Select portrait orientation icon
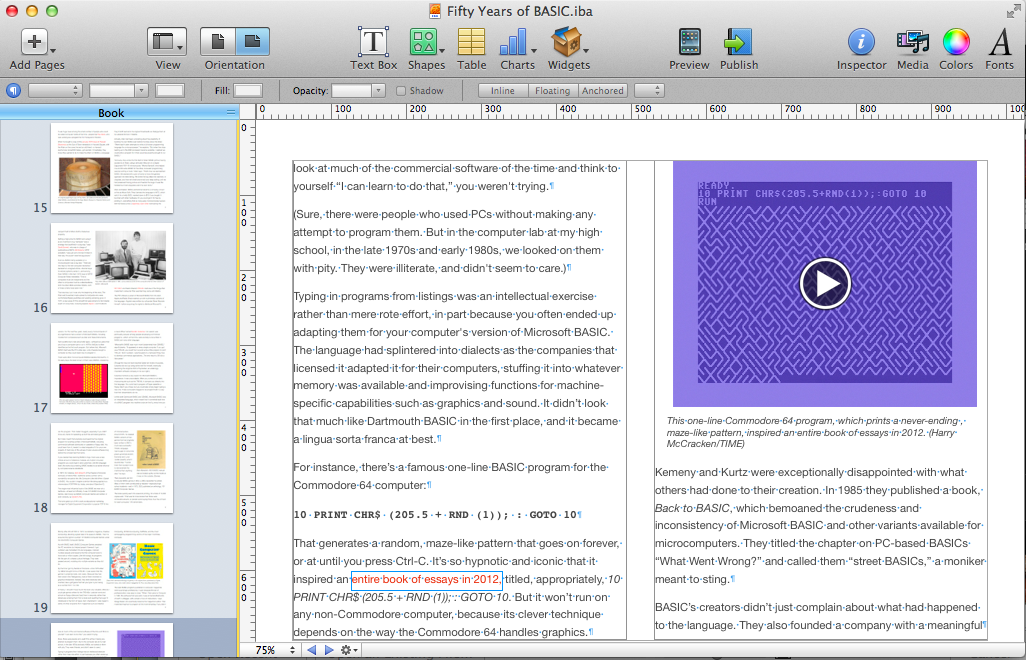The height and width of the screenshot is (660, 1026). click(x=217, y=43)
